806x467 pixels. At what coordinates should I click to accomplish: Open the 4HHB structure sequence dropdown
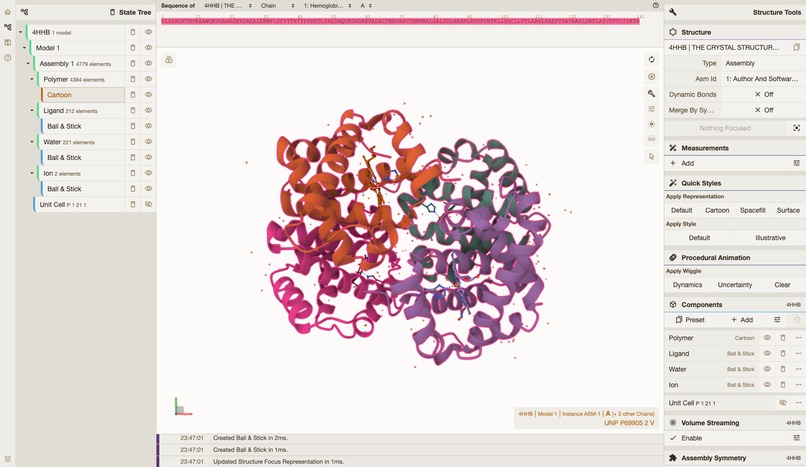click(x=227, y=6)
